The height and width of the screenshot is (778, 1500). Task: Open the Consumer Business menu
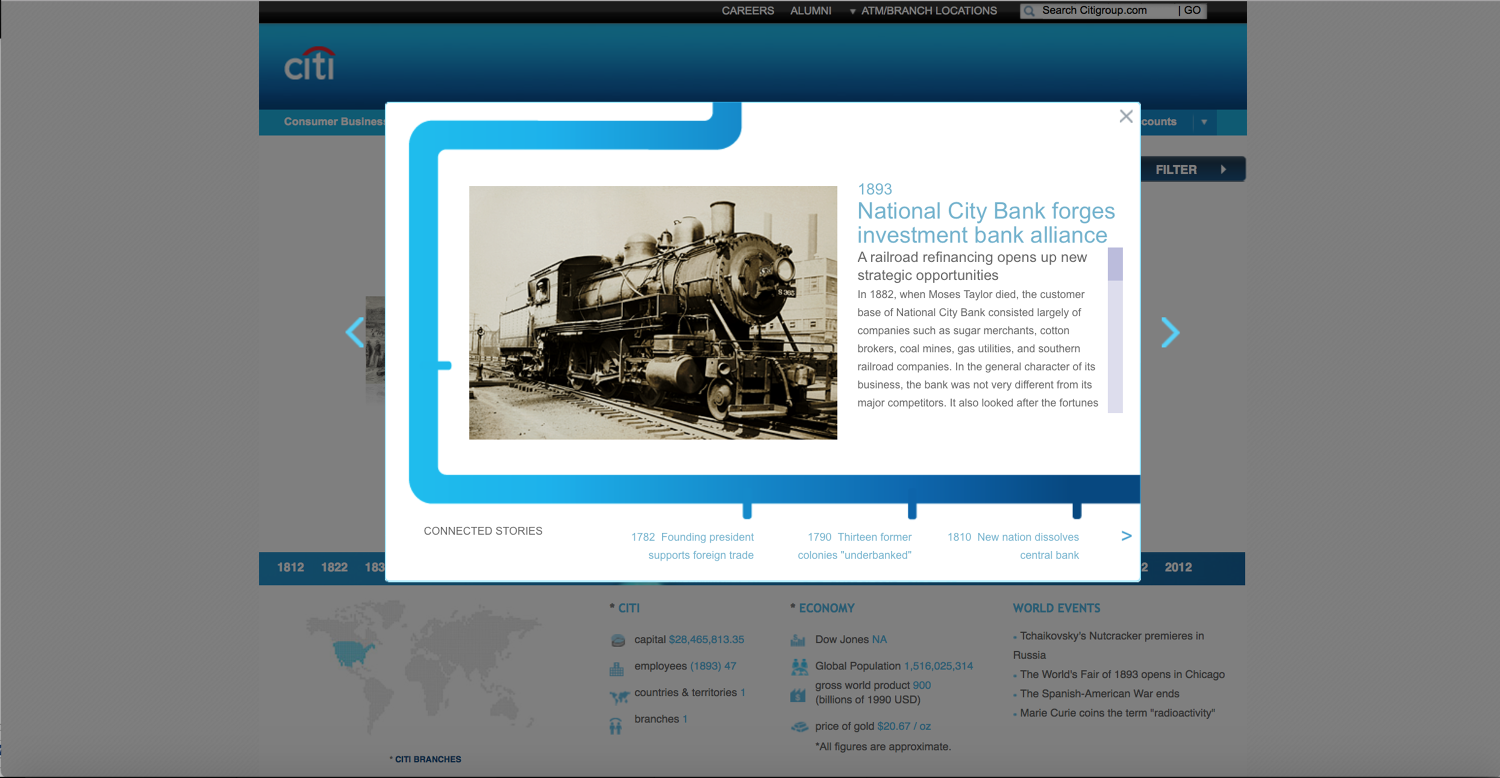click(x=335, y=122)
